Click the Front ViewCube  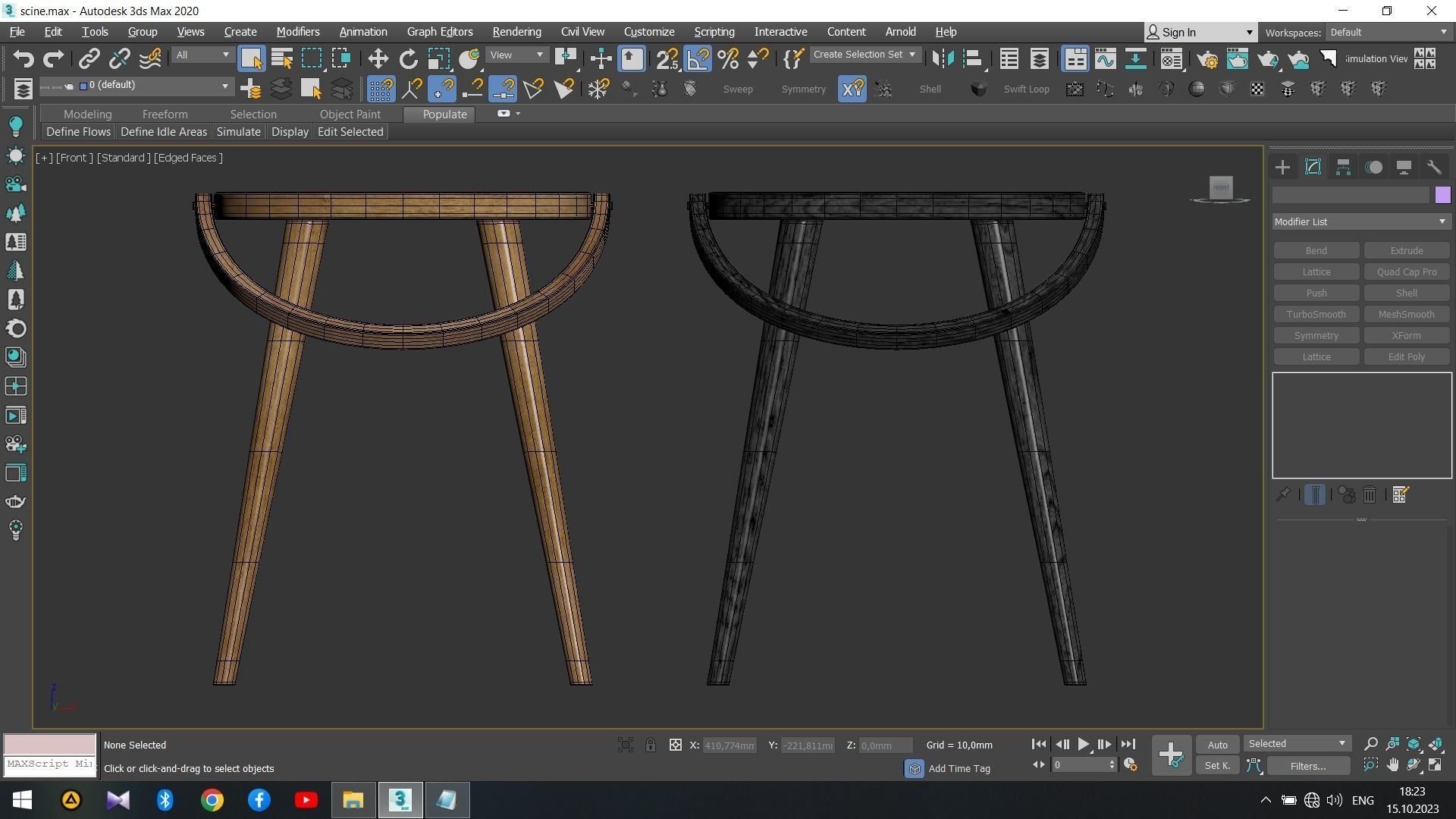[x=1221, y=187]
